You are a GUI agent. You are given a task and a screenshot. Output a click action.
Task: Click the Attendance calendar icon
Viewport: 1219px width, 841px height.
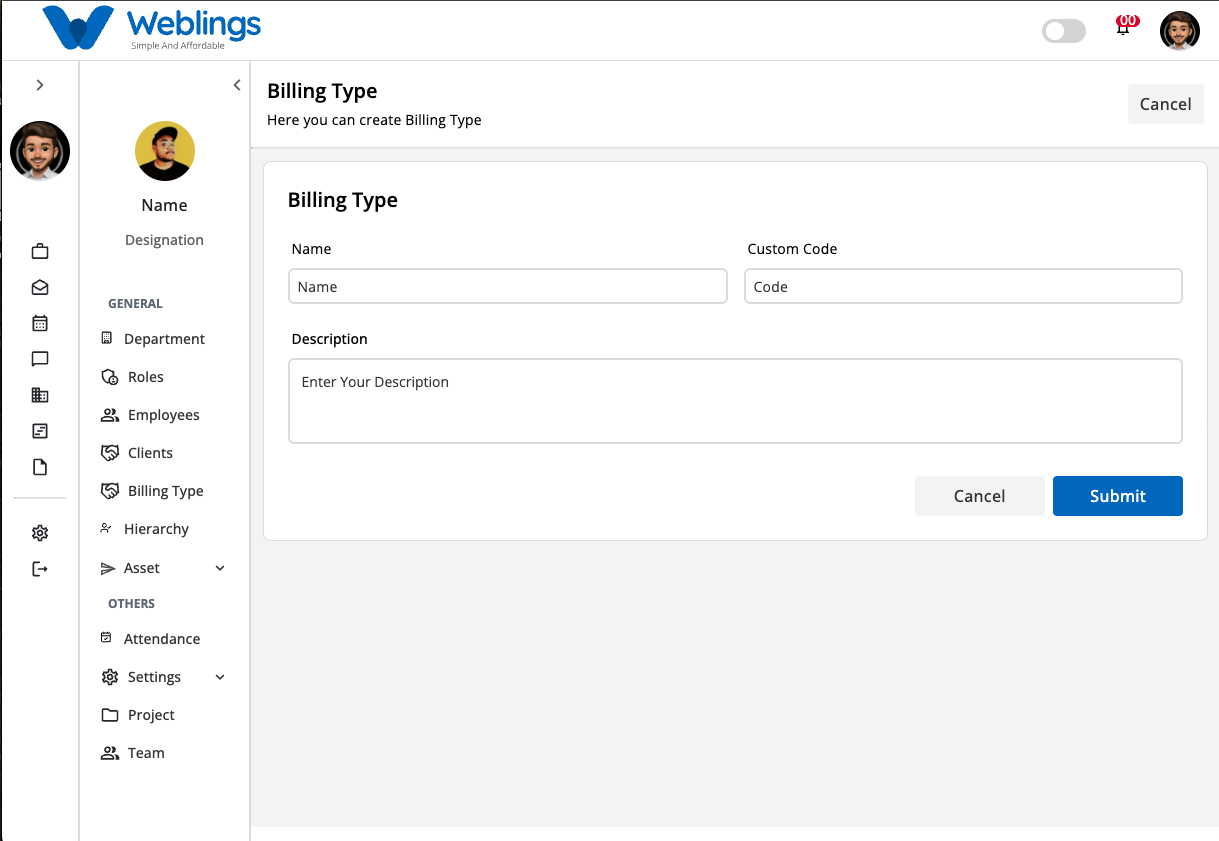point(107,638)
